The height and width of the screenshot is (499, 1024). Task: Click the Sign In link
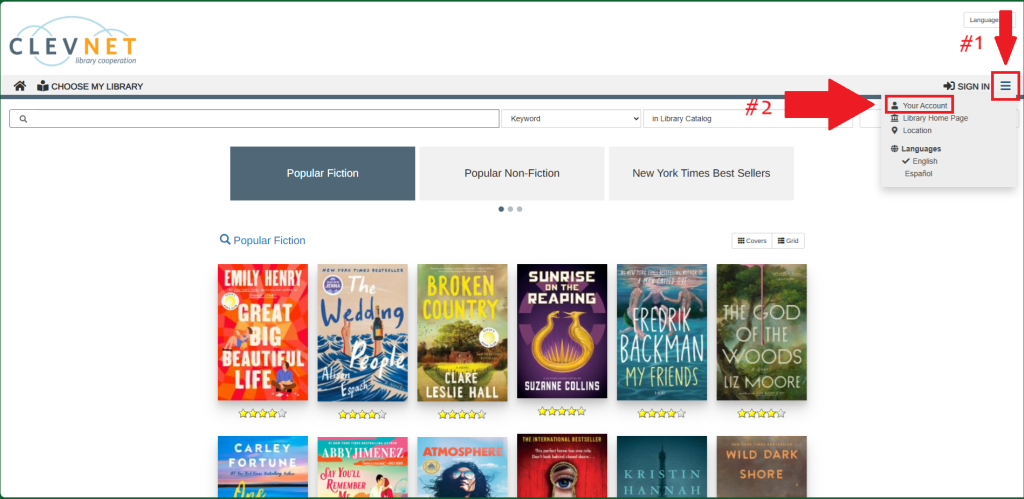(966, 86)
